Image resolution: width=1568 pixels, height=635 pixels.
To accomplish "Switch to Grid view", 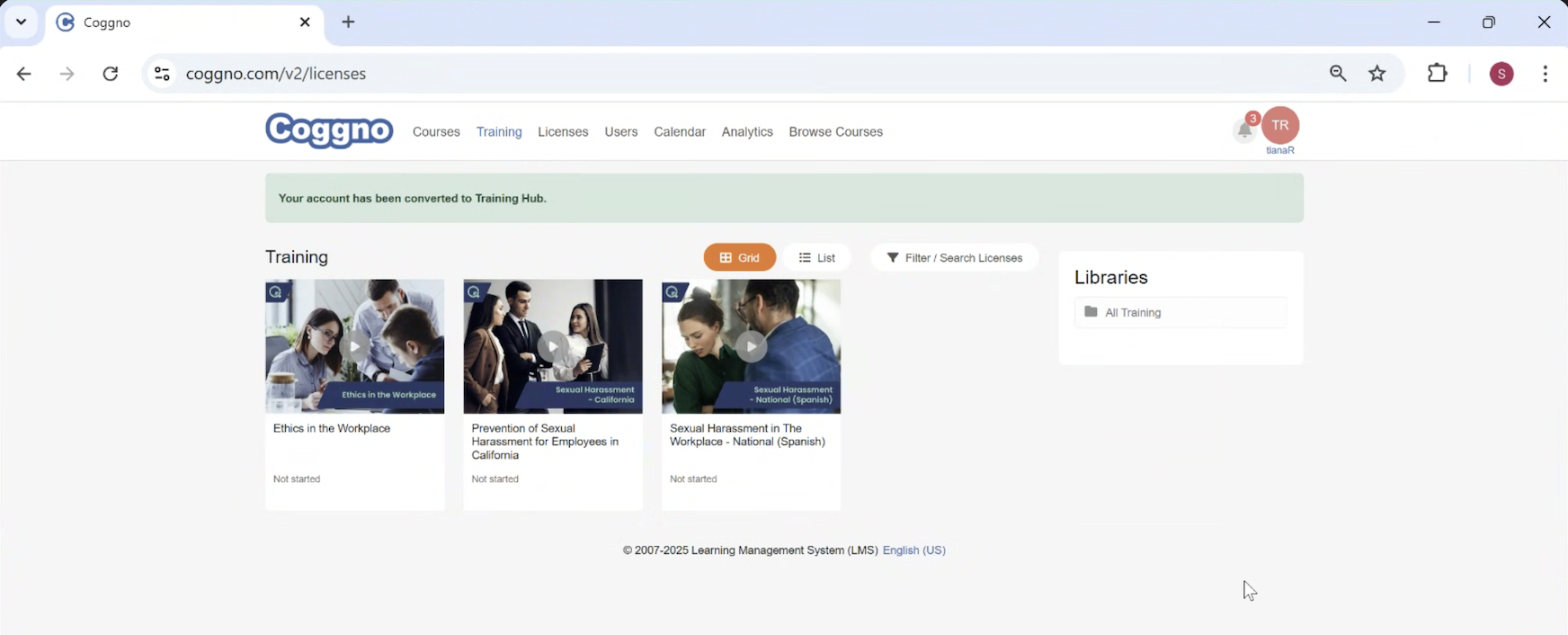I will click(x=740, y=257).
